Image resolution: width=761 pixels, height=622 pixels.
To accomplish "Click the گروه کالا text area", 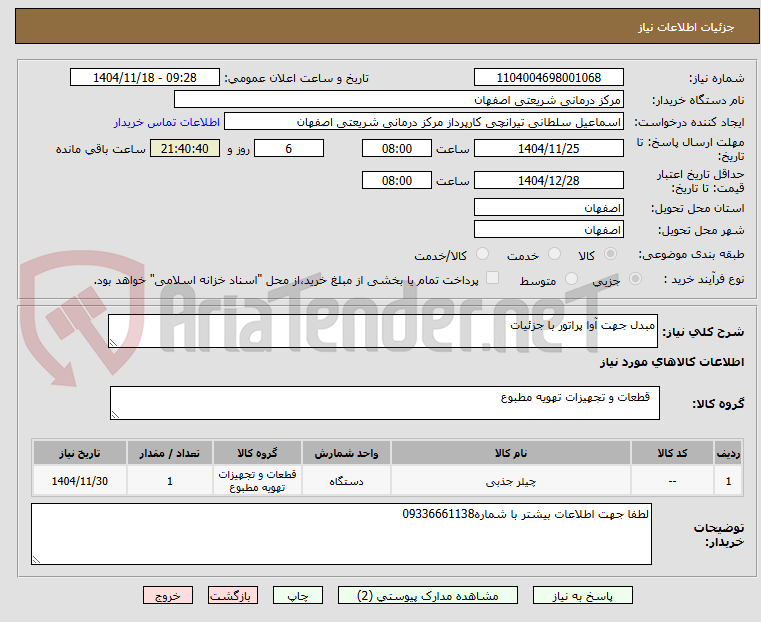I will (x=385, y=403).
